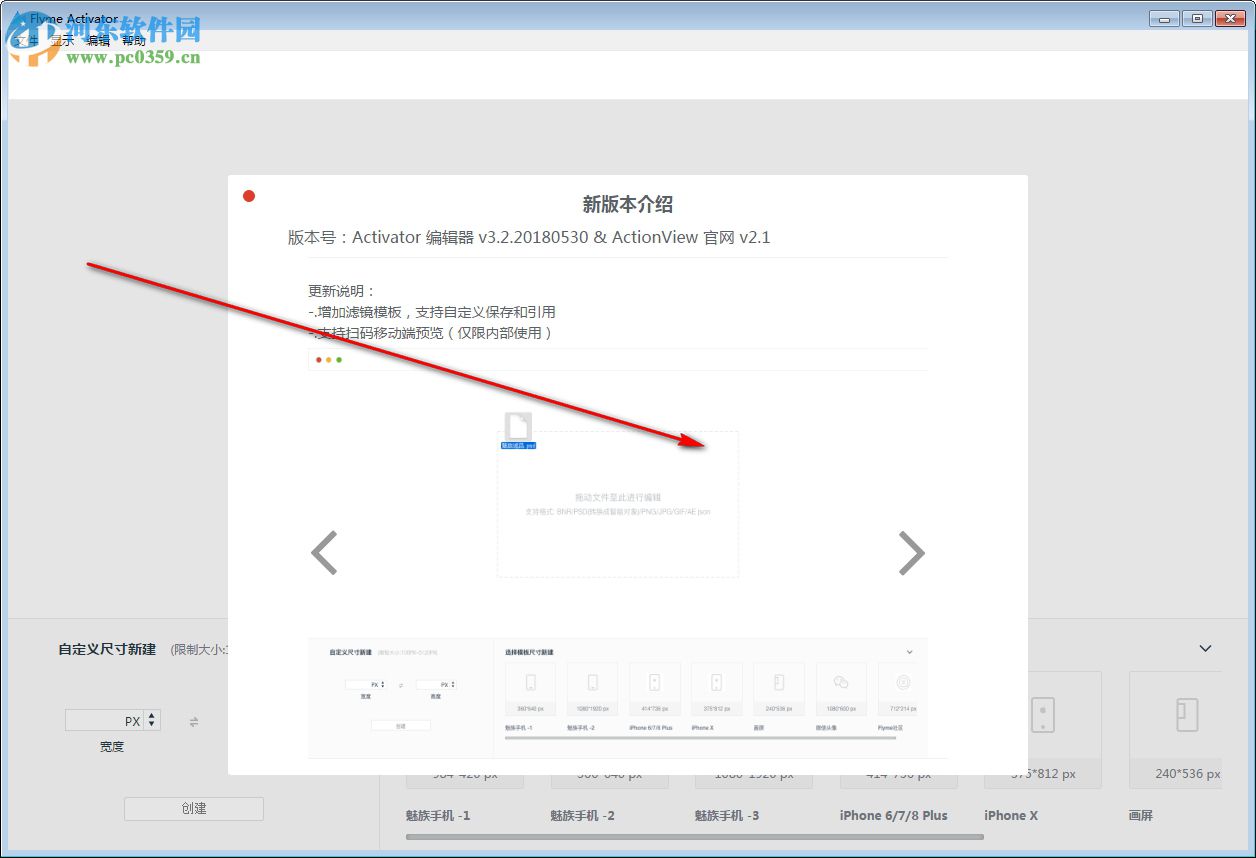Viewport: 1256px width, 858px height.
Task: Click the 创建 button
Action: pos(193,808)
